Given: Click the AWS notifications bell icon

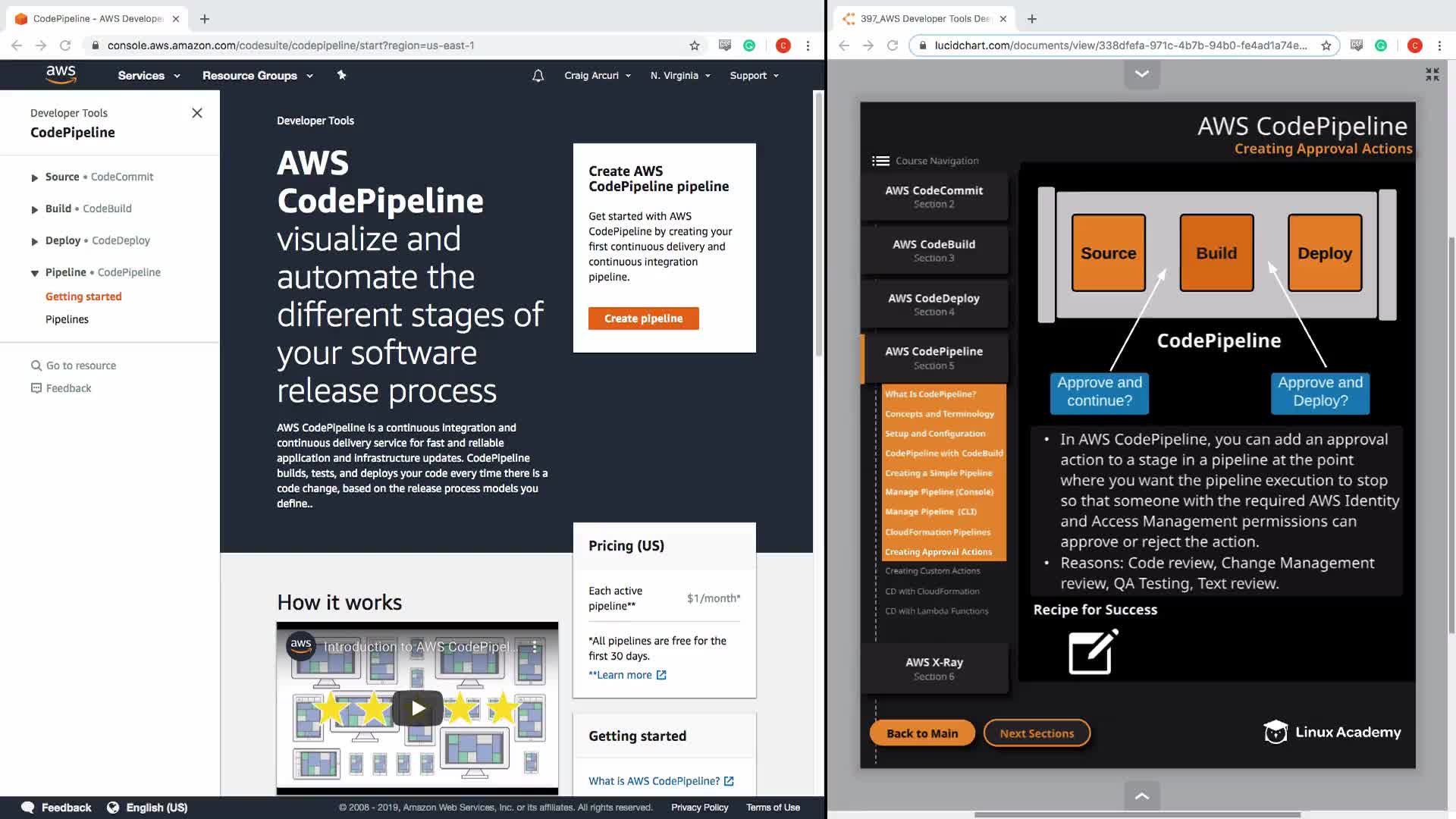Looking at the screenshot, I should click(x=538, y=76).
